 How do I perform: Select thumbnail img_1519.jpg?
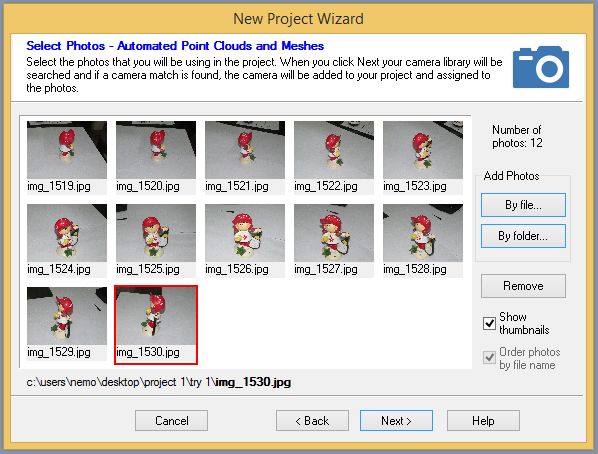(x=67, y=157)
